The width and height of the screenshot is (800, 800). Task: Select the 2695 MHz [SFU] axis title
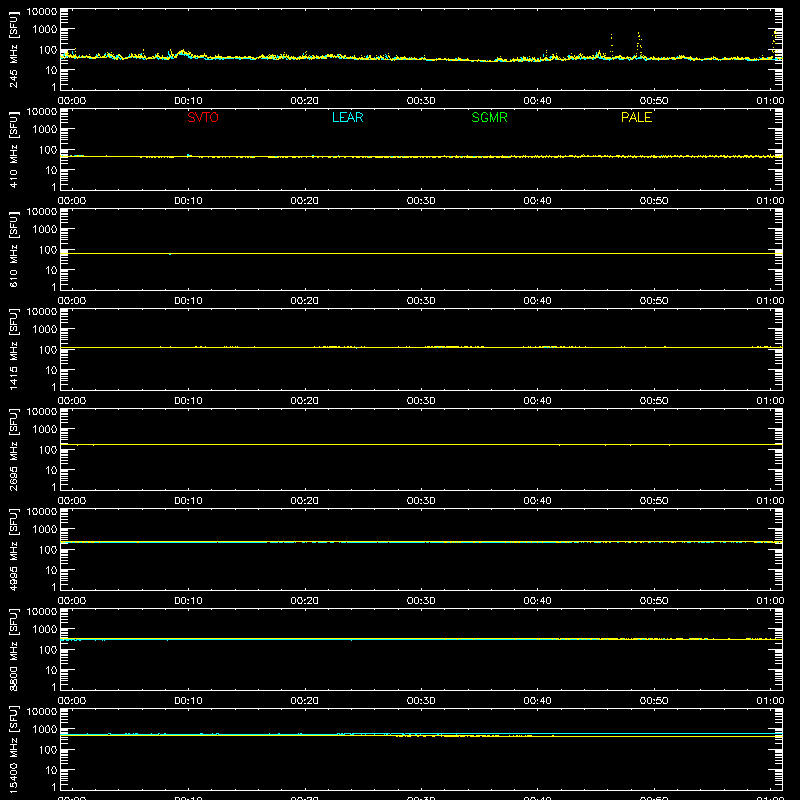coord(14,449)
